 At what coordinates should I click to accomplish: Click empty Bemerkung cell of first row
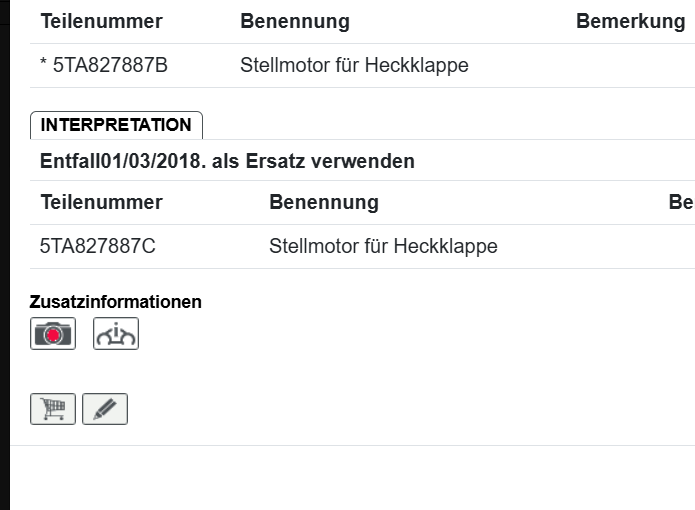coord(630,66)
